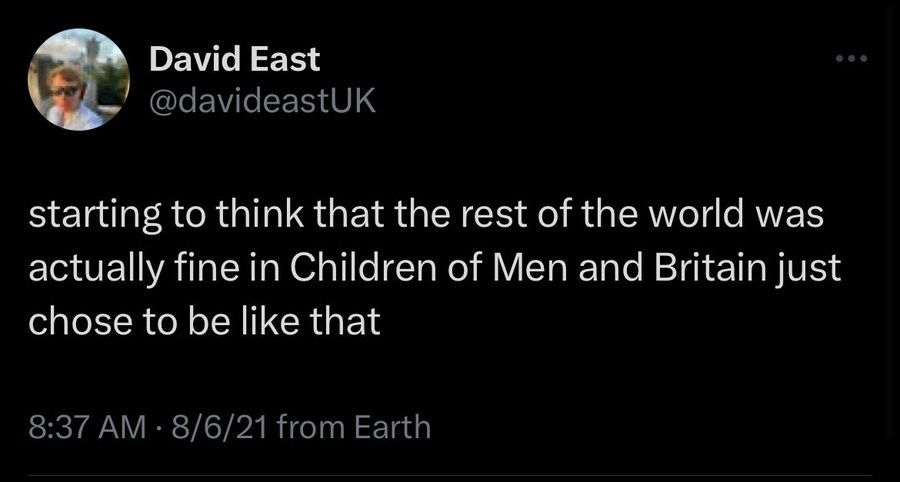Image resolution: width=900 pixels, height=482 pixels.
Task: Click the phrase "Children of Men"
Action: pyautogui.click(x=429, y=270)
